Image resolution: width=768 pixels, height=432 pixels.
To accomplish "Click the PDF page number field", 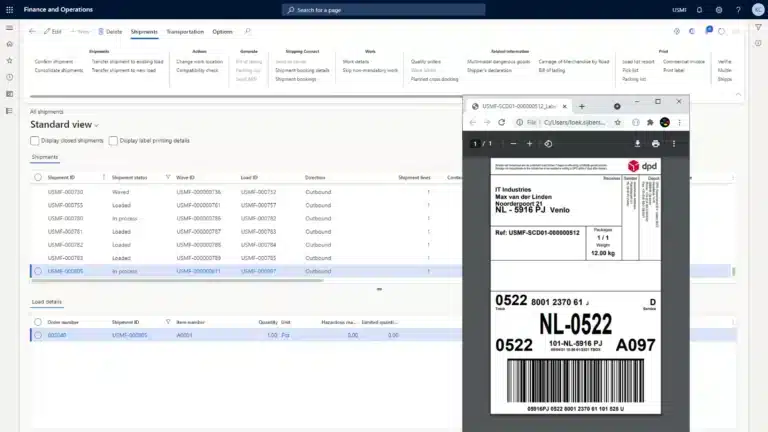I will click(474, 144).
